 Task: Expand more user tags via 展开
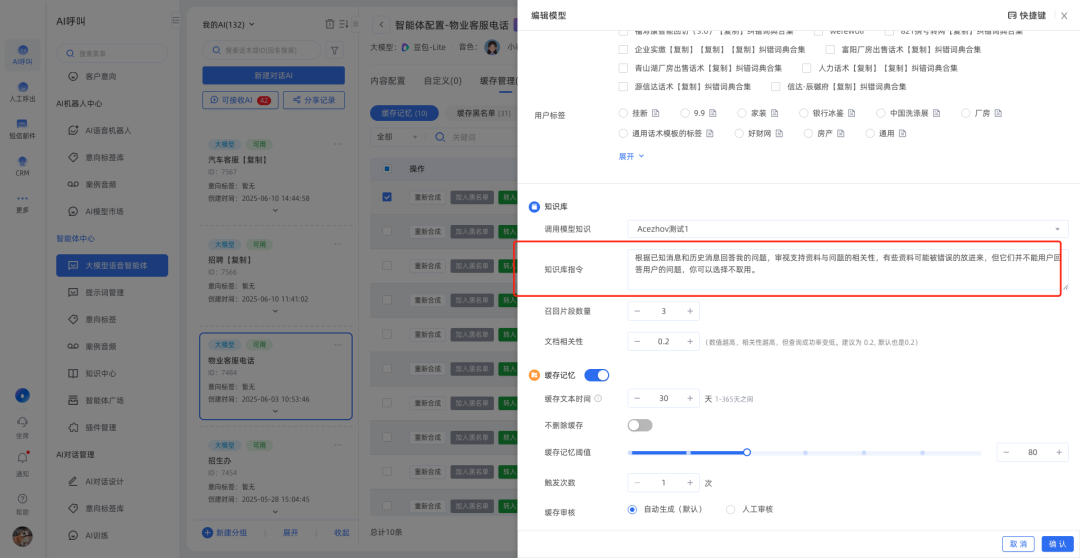click(631, 156)
